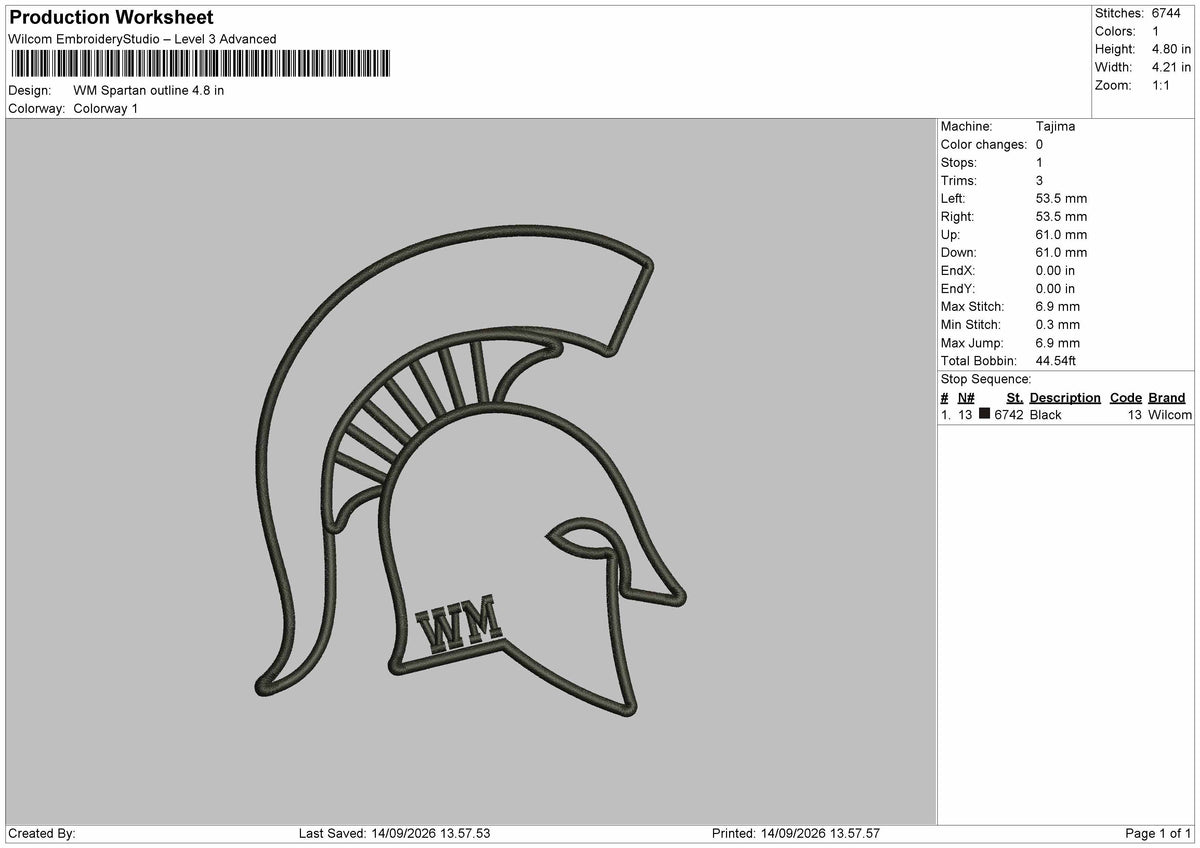Click the Machine value 'Tajima'
1200x848 pixels.
pyautogui.click(x=1056, y=126)
